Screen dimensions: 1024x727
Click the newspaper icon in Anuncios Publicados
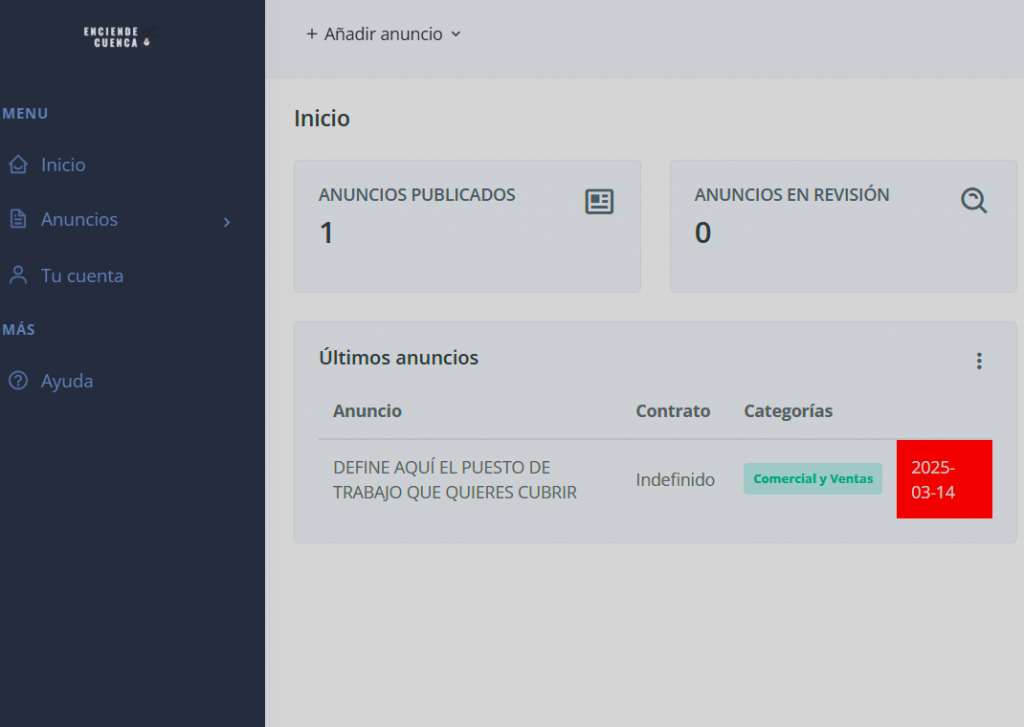point(599,202)
